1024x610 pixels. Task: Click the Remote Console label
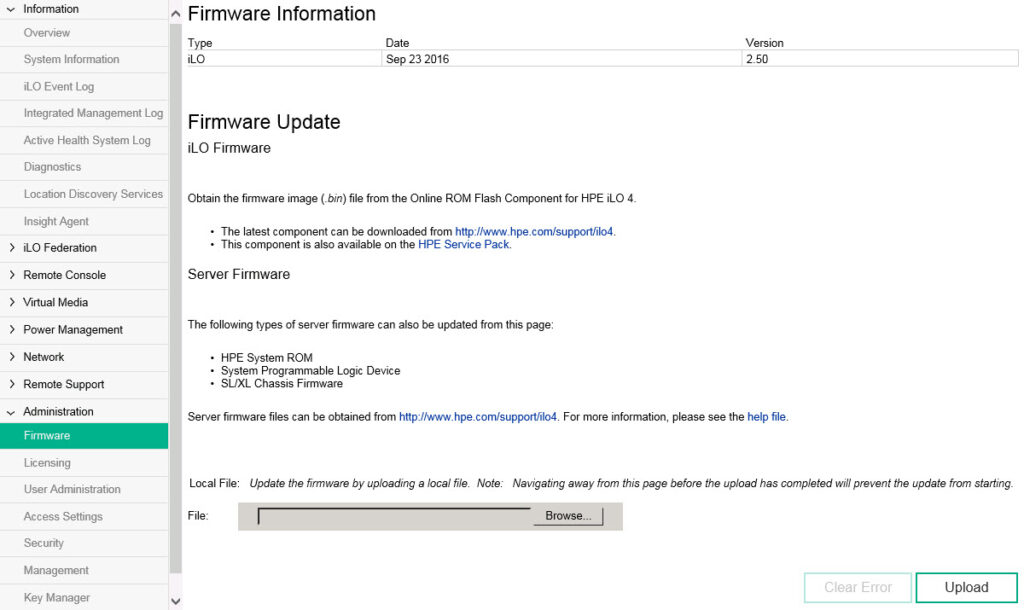pos(64,275)
